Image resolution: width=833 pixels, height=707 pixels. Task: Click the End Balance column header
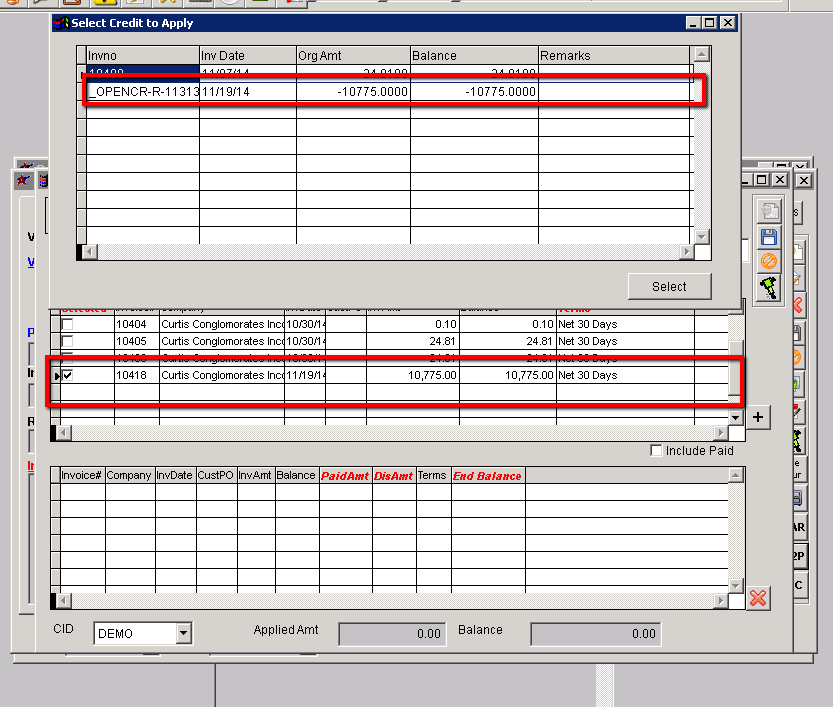coord(486,476)
